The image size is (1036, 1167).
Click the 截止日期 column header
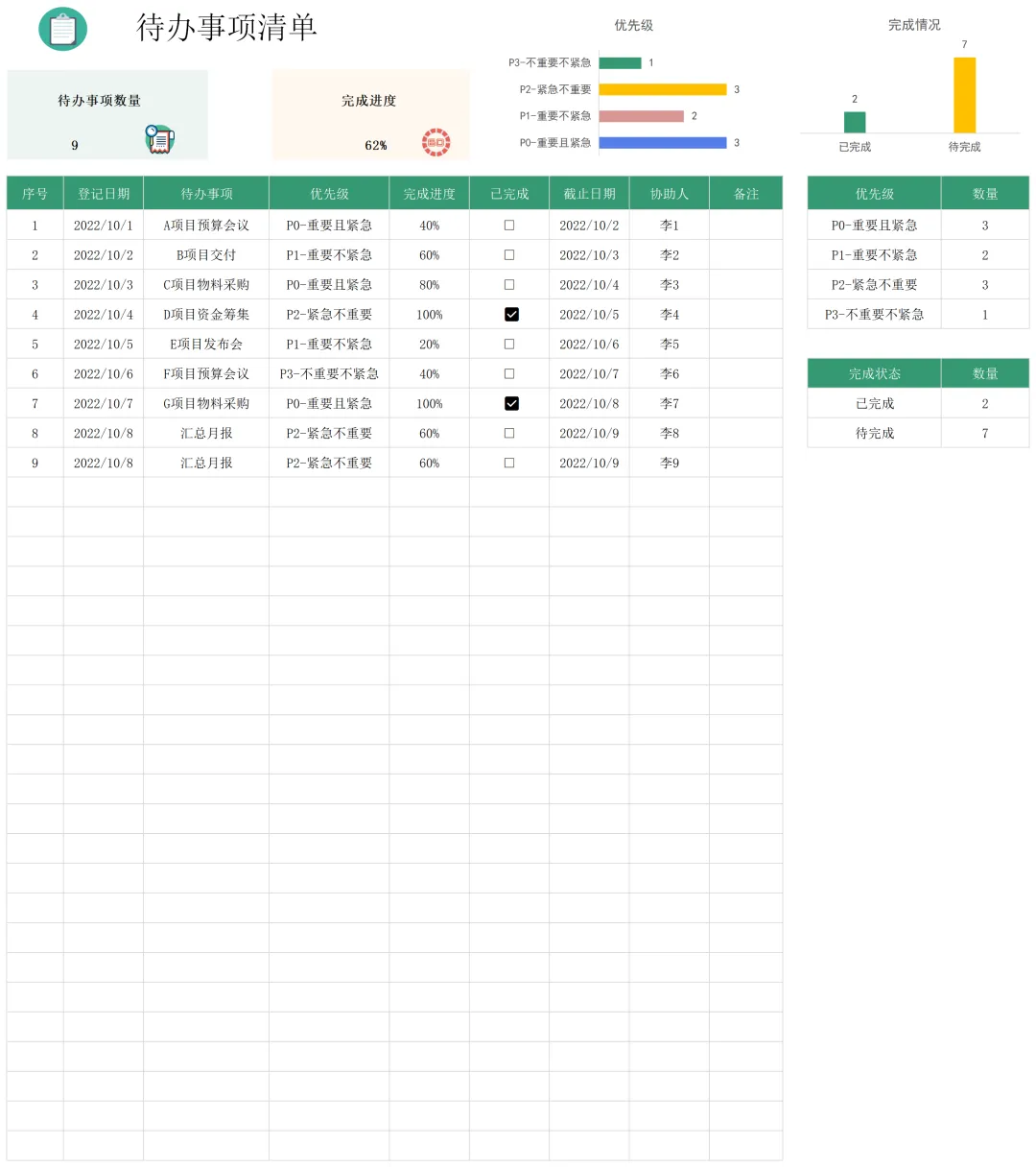tap(589, 194)
